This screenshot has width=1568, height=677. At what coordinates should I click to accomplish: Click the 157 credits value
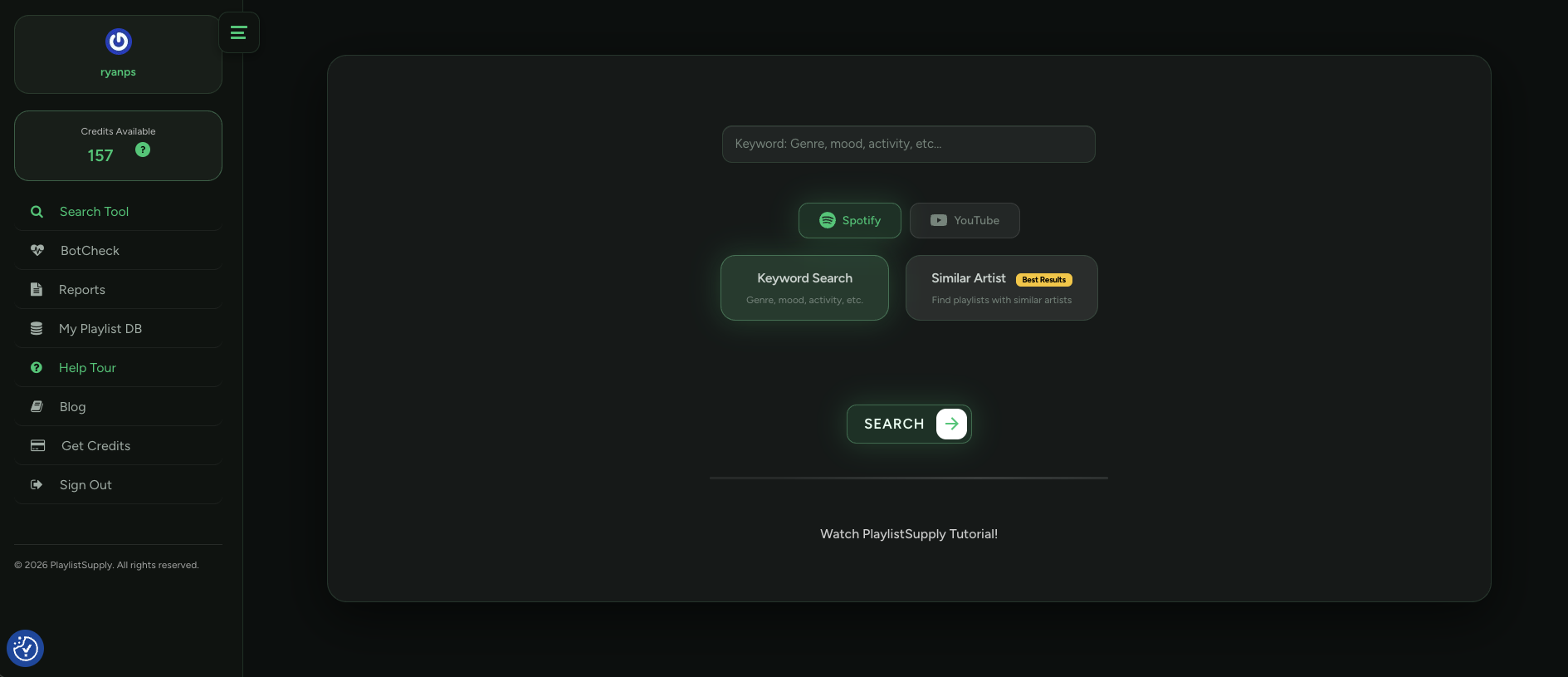(100, 155)
